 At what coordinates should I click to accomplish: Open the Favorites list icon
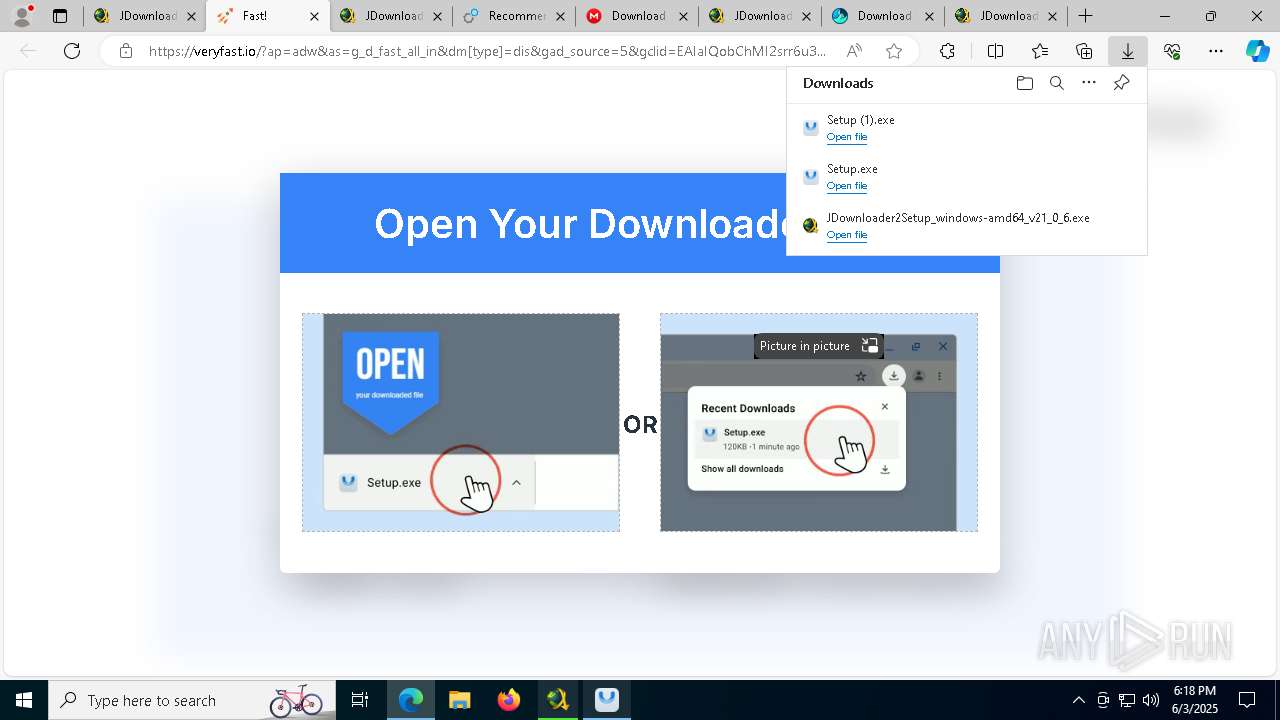click(1040, 51)
